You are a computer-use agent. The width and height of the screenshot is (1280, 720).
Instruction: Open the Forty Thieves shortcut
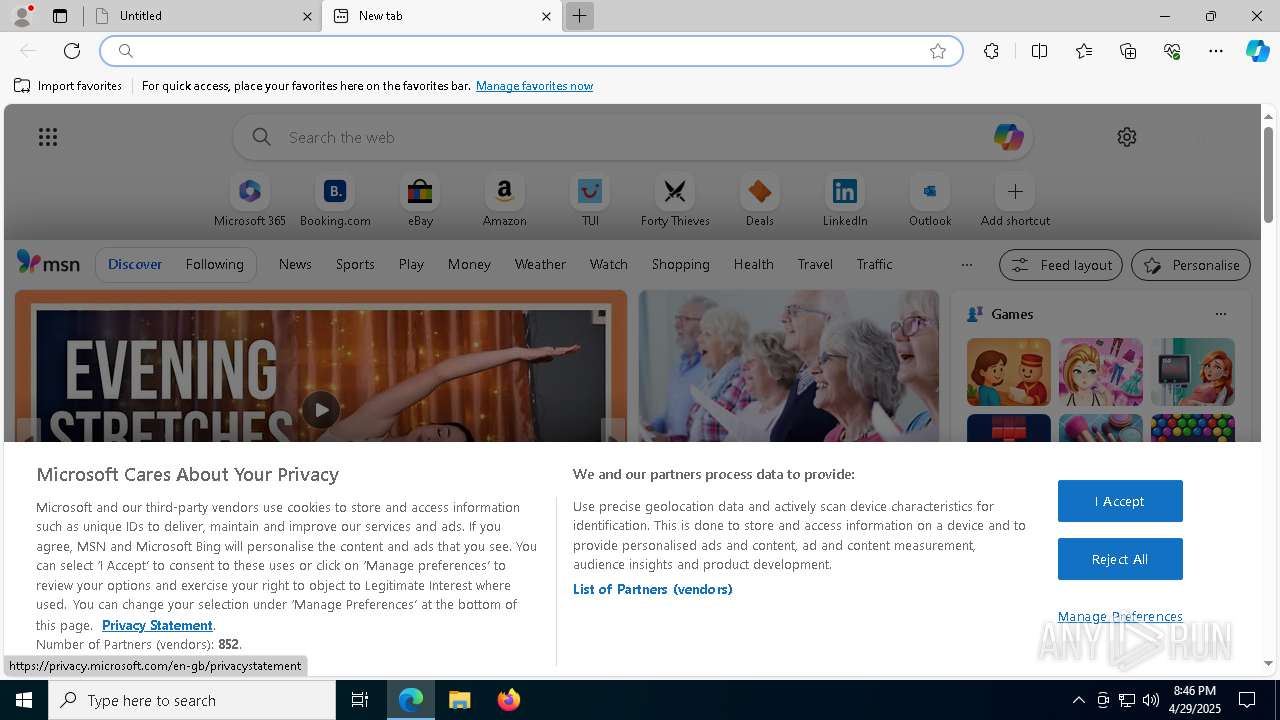coord(675,201)
